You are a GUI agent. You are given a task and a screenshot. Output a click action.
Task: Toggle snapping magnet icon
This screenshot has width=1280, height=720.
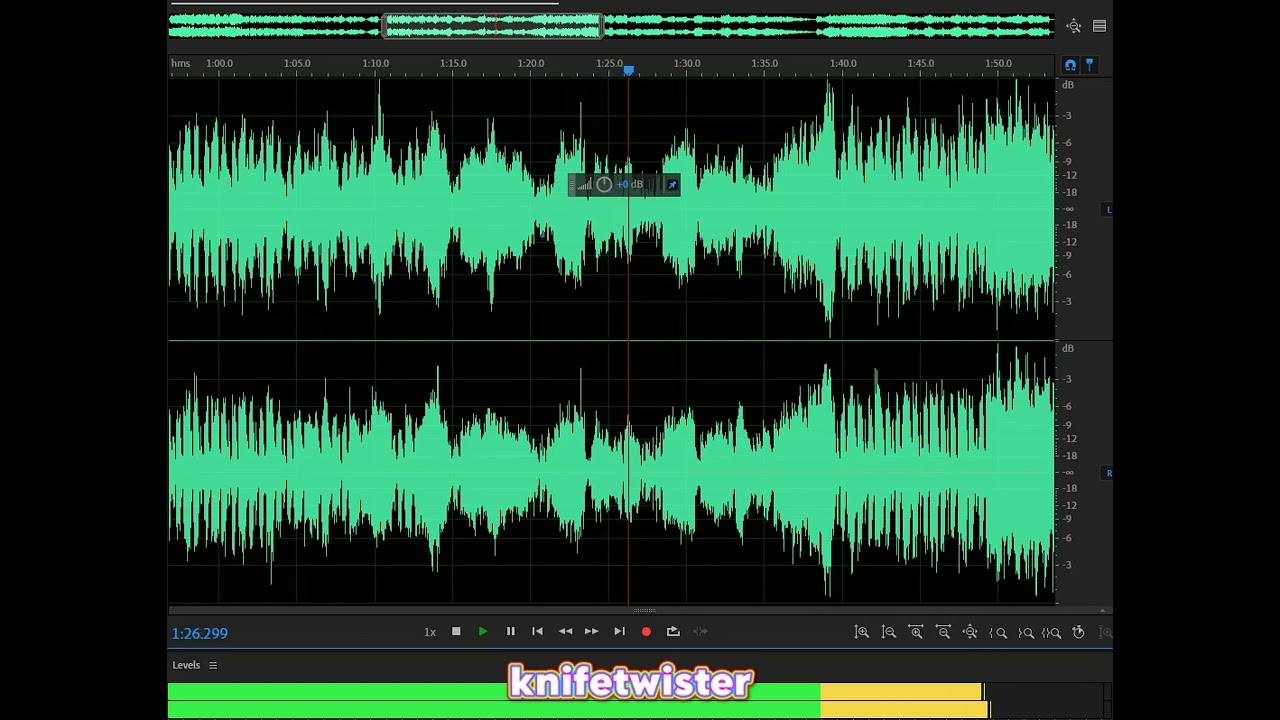(x=1070, y=65)
